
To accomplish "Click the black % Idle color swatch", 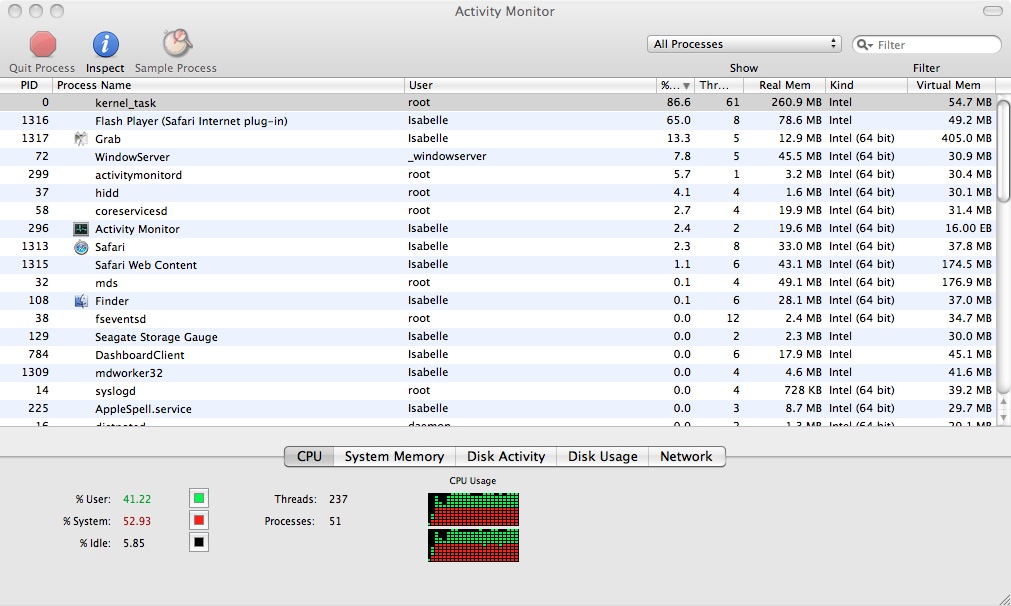I will (x=199, y=542).
